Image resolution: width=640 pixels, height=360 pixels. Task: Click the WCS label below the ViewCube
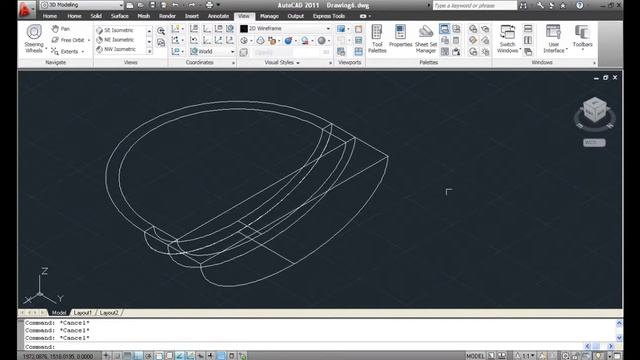point(594,143)
